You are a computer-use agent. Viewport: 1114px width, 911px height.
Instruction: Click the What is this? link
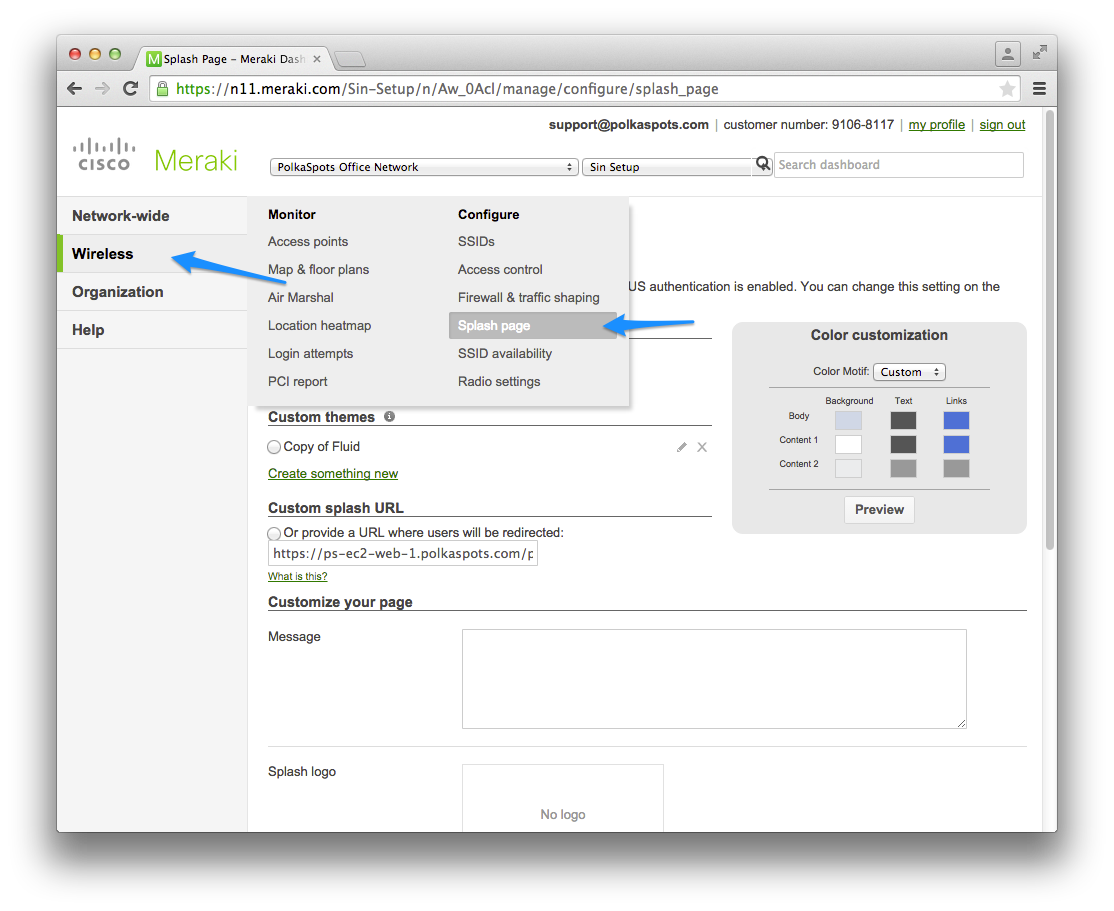point(297,576)
